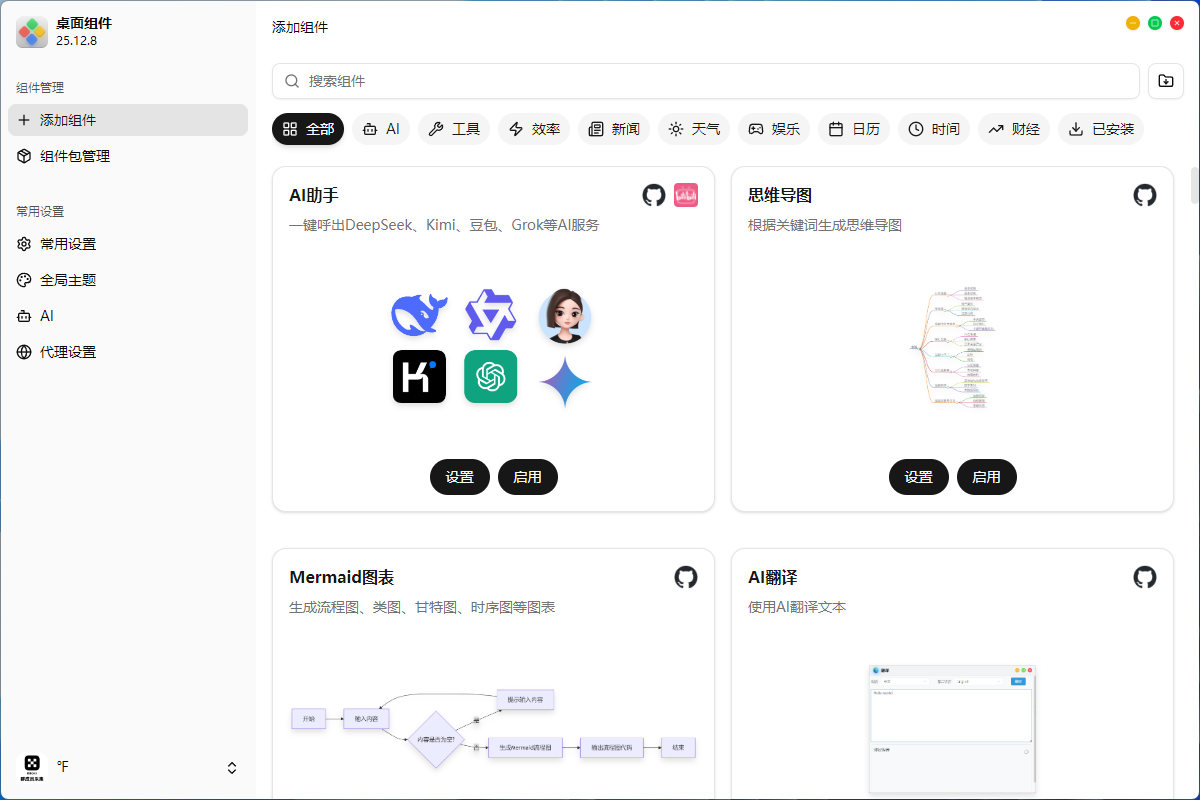Click the Mermaid图表 card title
This screenshot has height=800, width=1200.
(x=342, y=577)
